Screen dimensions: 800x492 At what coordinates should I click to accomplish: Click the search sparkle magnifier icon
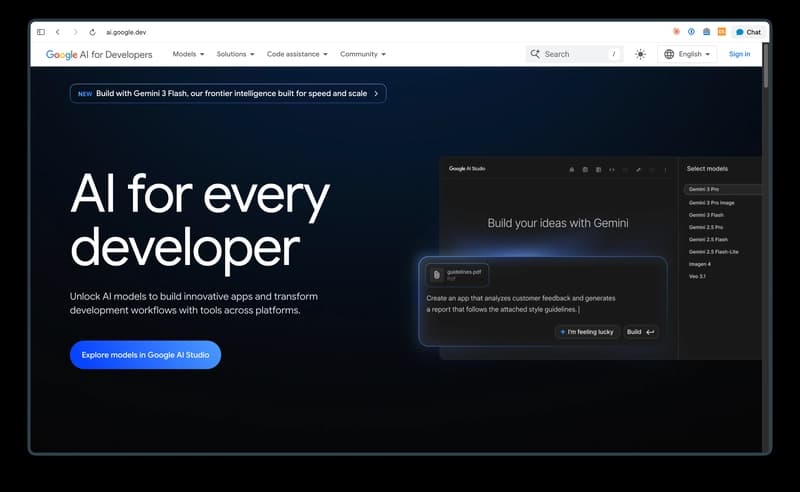[x=535, y=54]
